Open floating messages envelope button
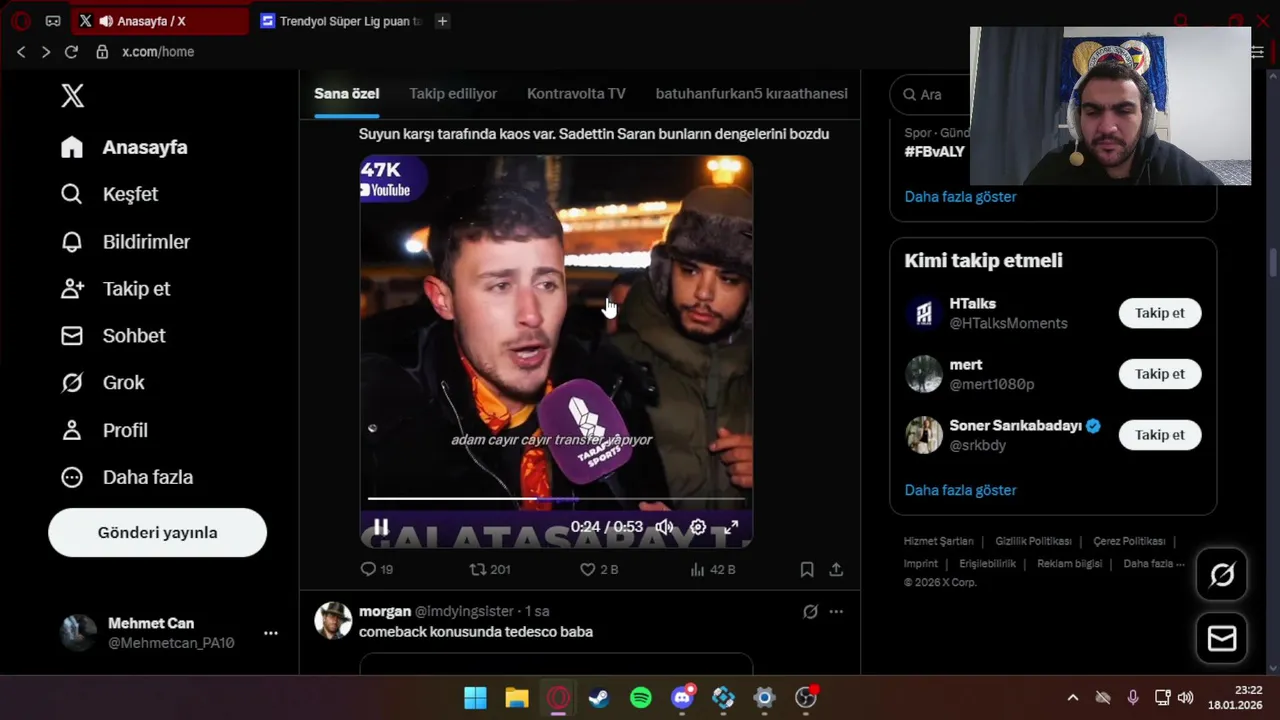 [1222, 638]
